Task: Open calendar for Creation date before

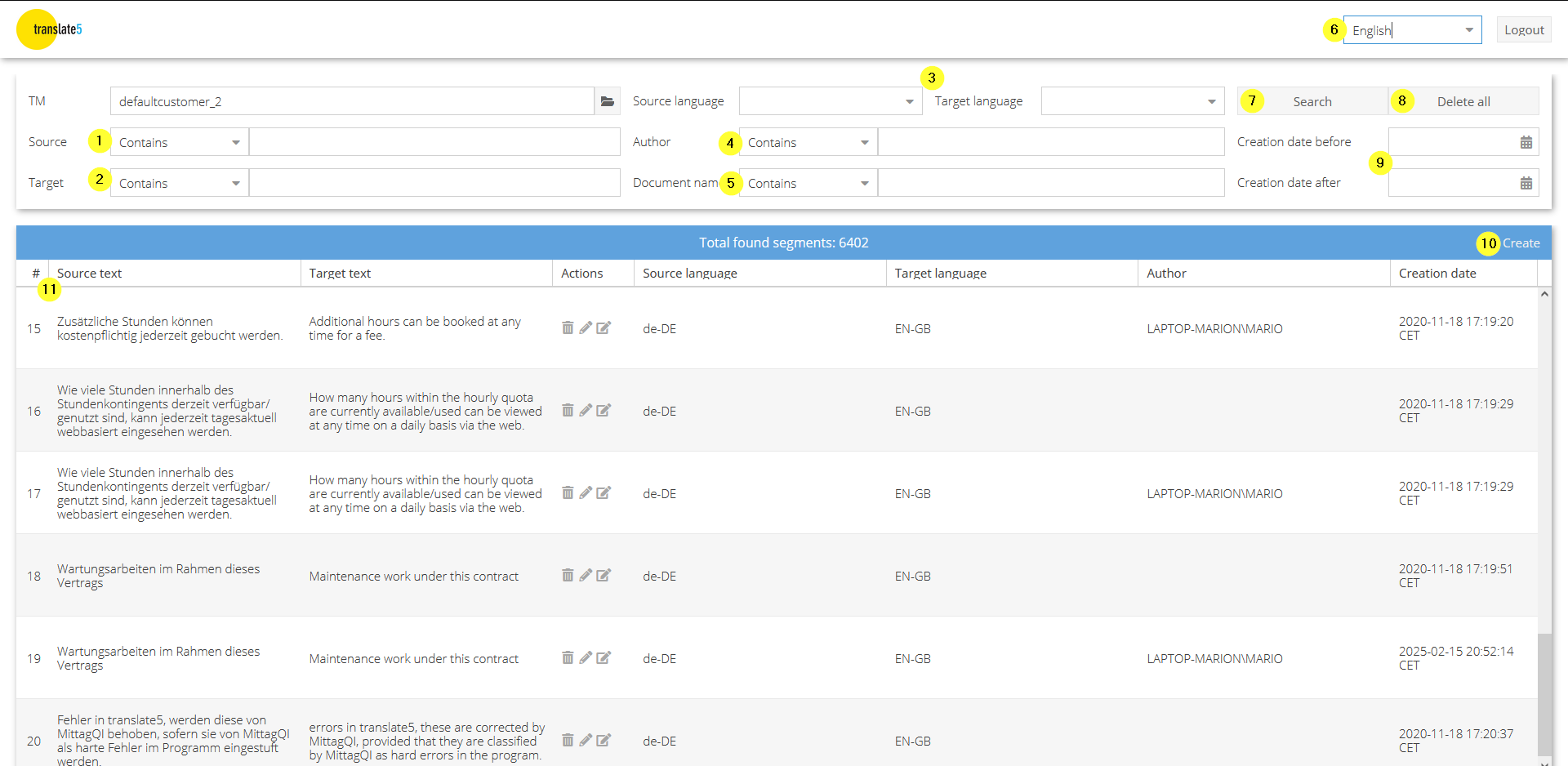Action: point(1526,142)
